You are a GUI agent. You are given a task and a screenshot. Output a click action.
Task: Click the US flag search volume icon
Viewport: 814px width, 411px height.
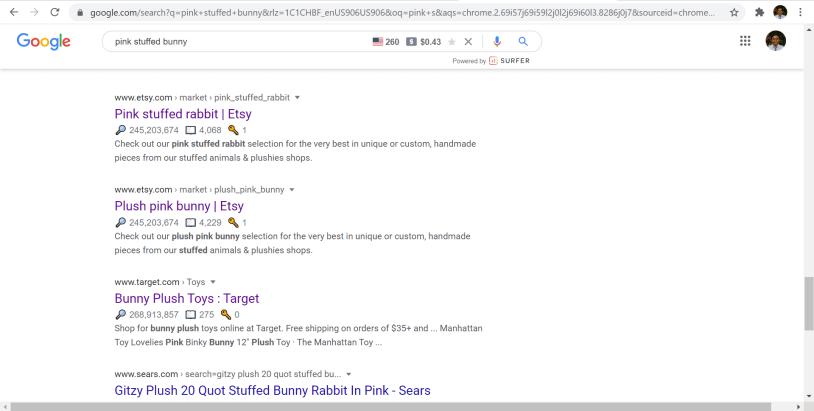pos(377,42)
